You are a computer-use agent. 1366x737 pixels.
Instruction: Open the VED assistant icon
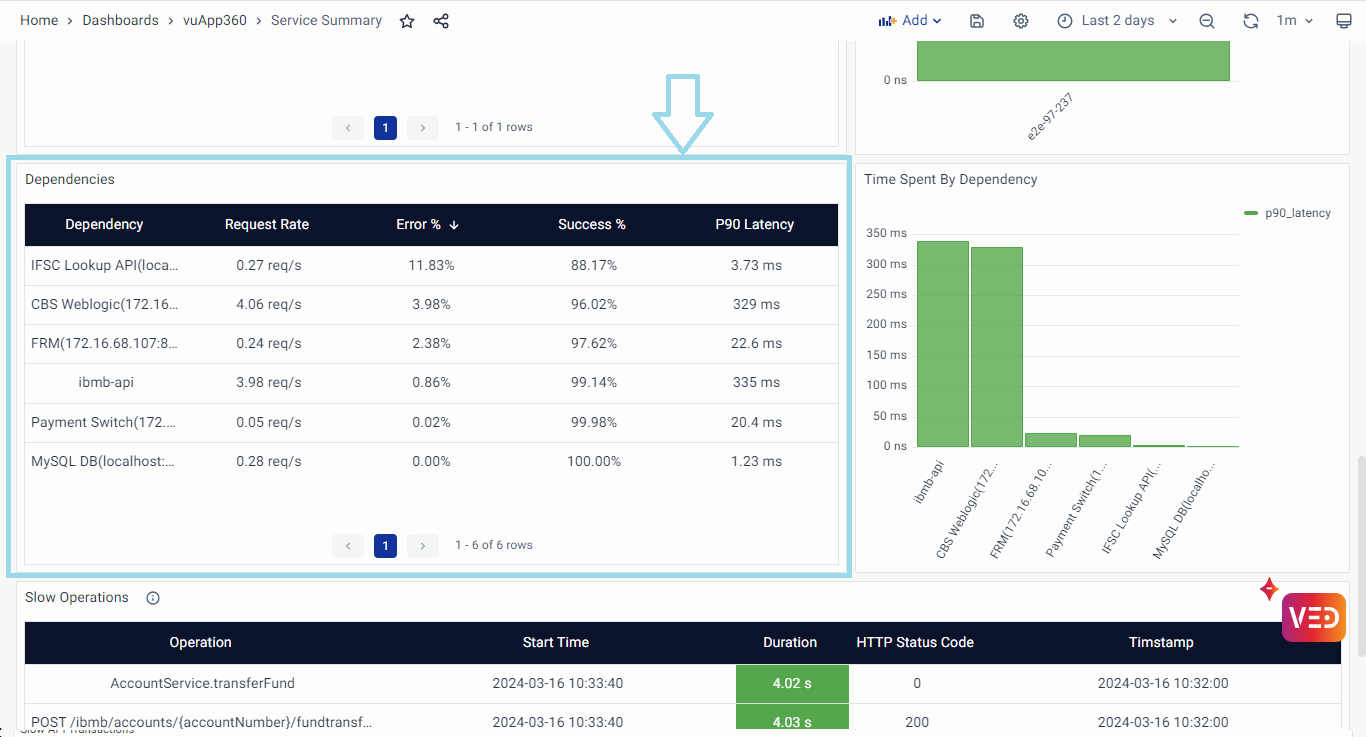tap(1313, 617)
